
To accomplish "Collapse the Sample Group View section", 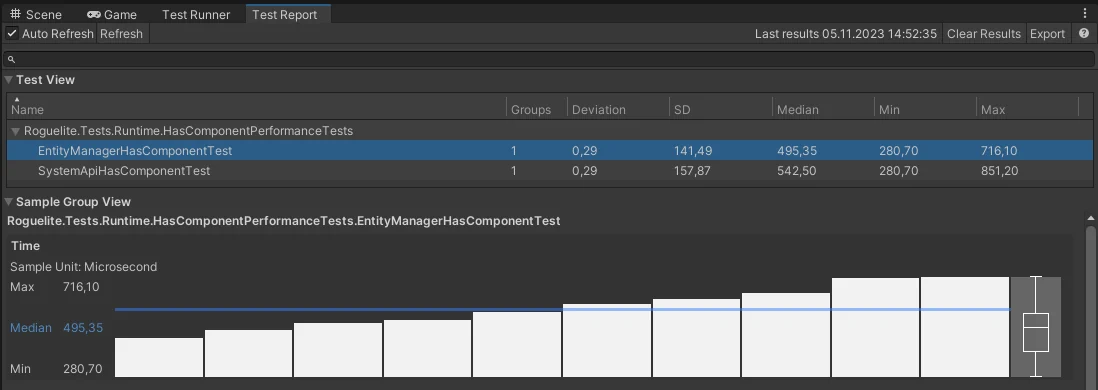I will (x=8, y=202).
